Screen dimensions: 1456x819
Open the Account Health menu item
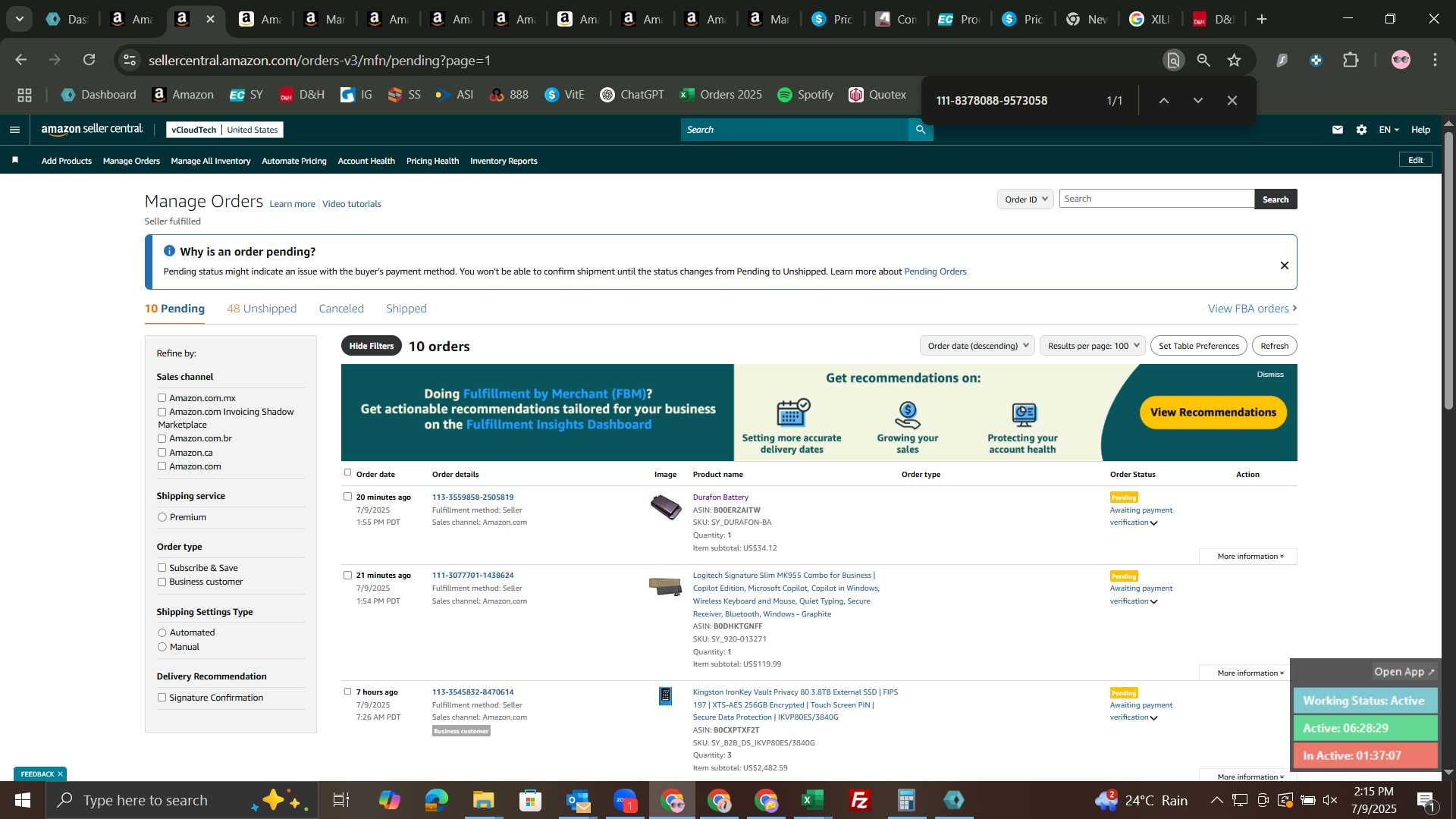366,161
